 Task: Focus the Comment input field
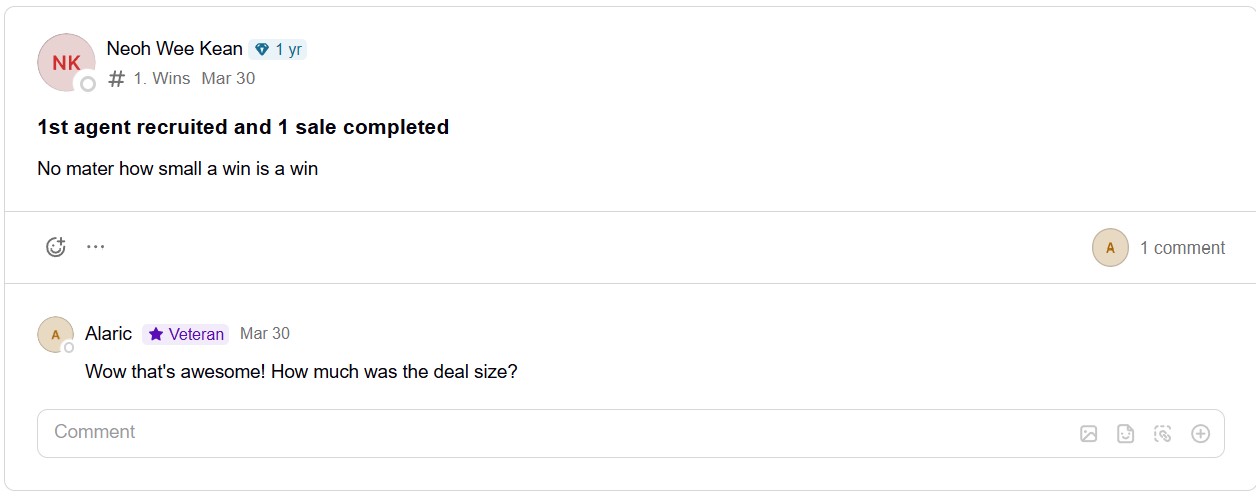[x=630, y=433]
